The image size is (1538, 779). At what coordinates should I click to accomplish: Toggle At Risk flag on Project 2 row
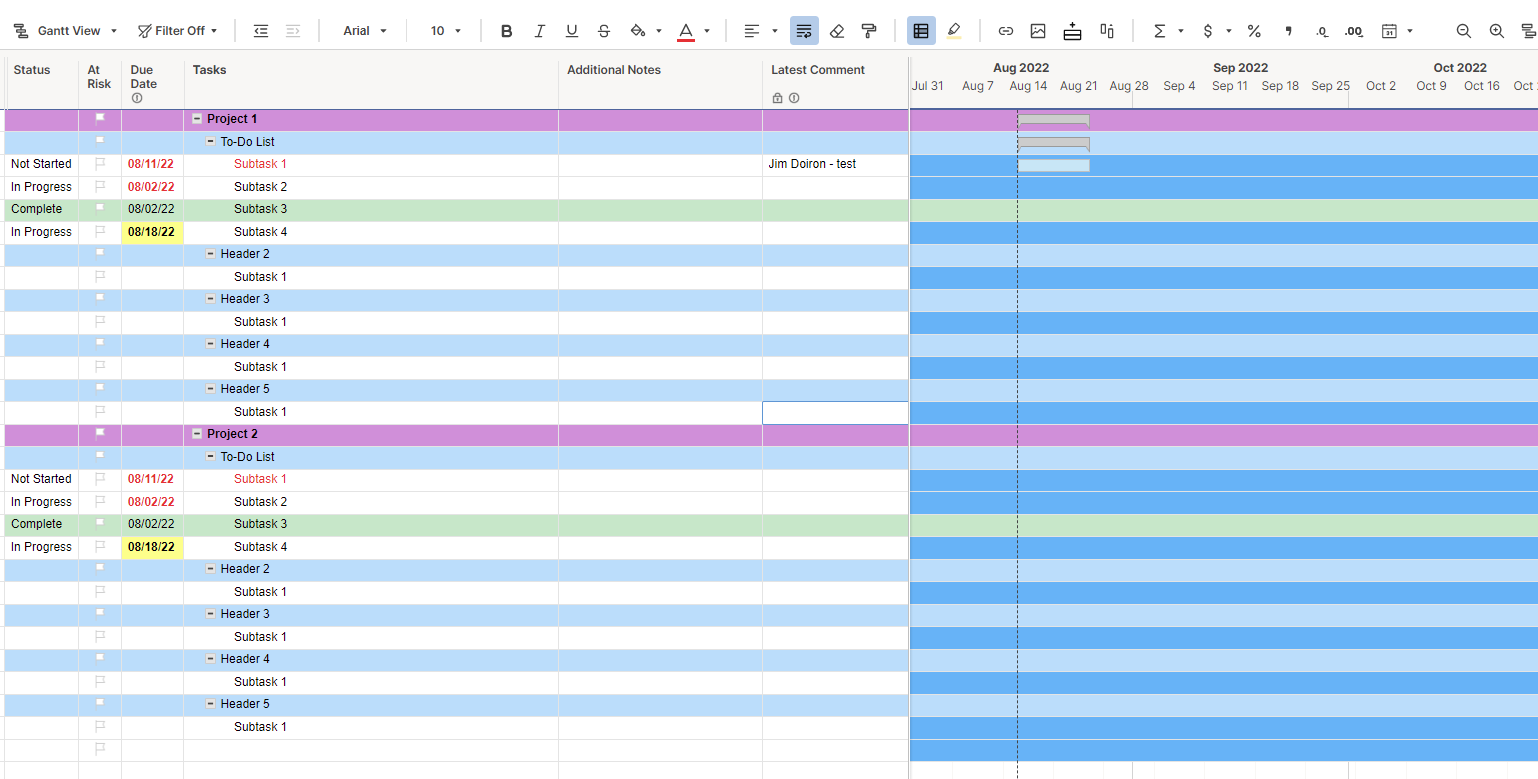(100, 434)
